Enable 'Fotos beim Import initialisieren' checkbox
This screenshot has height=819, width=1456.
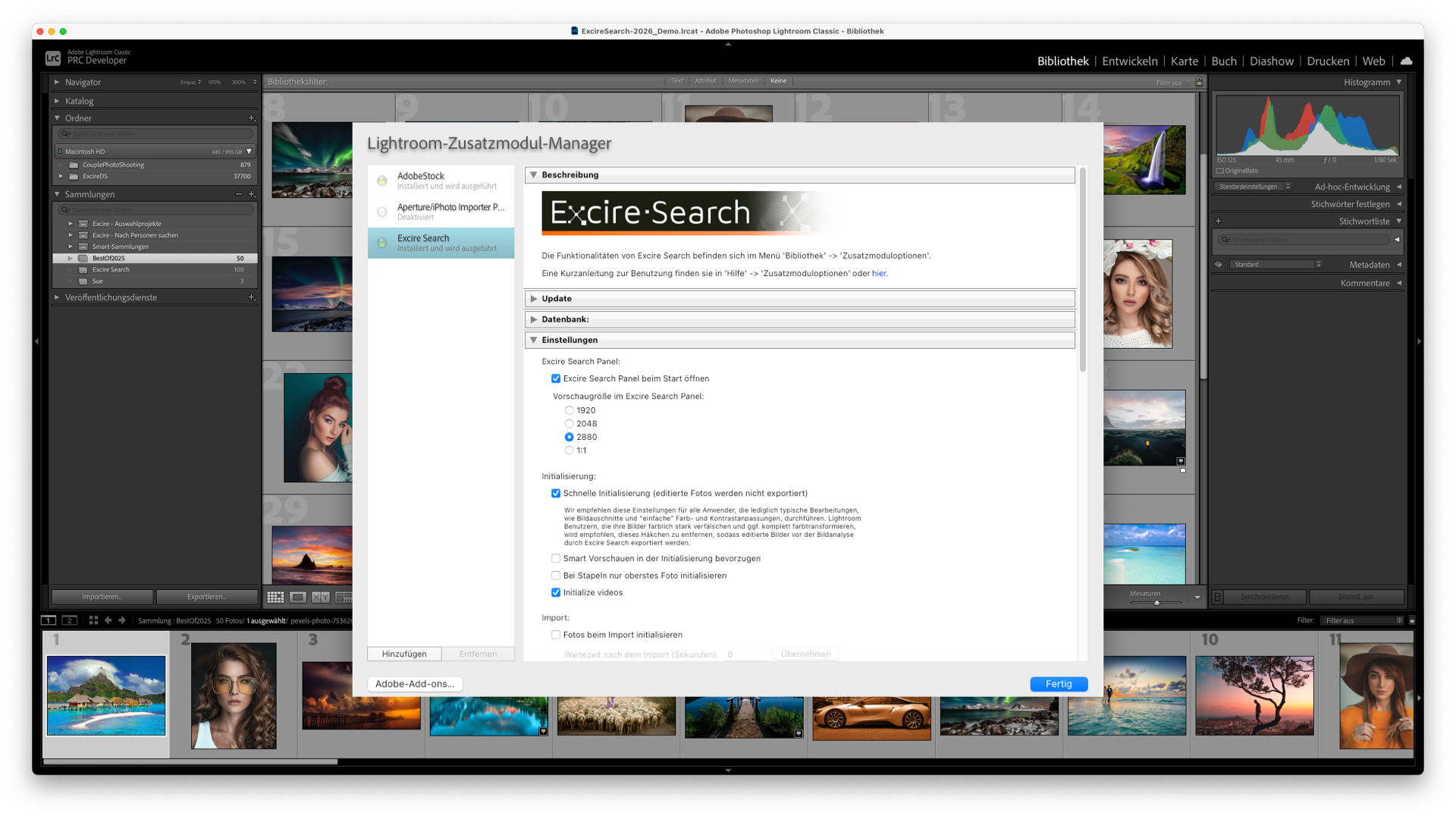click(556, 635)
